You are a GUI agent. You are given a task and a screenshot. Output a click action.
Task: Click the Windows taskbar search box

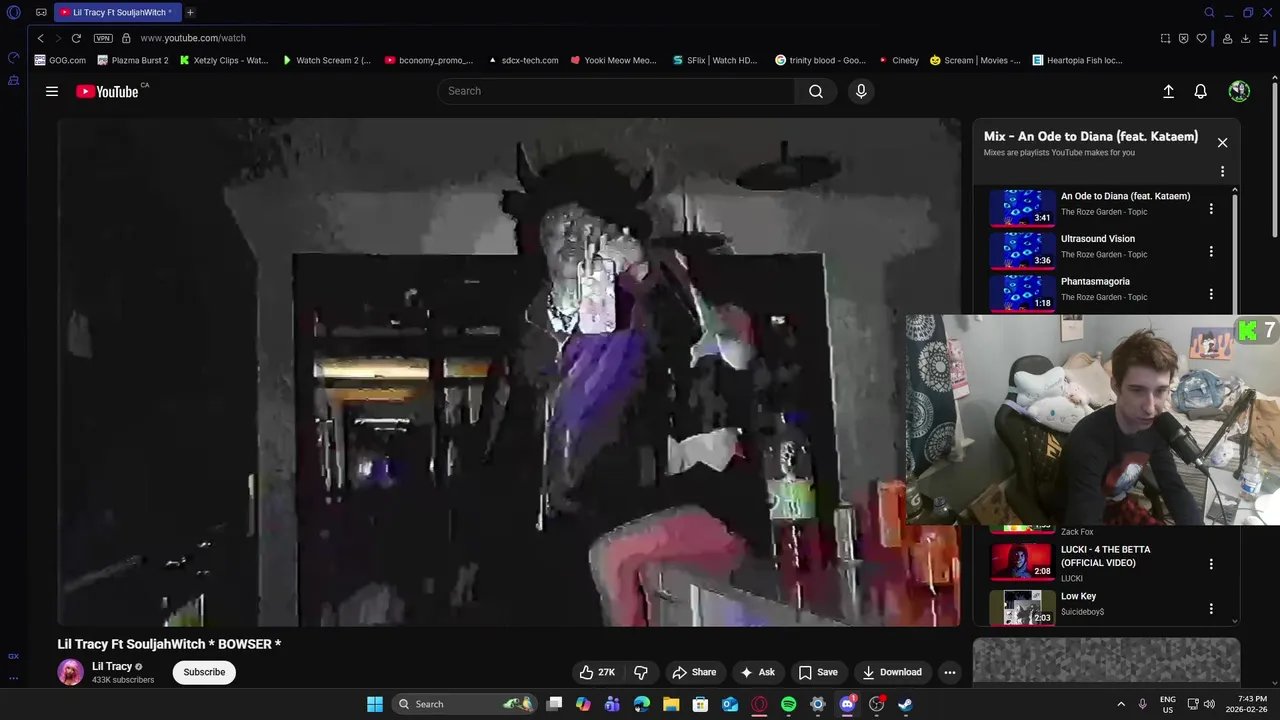pyautogui.click(x=464, y=704)
